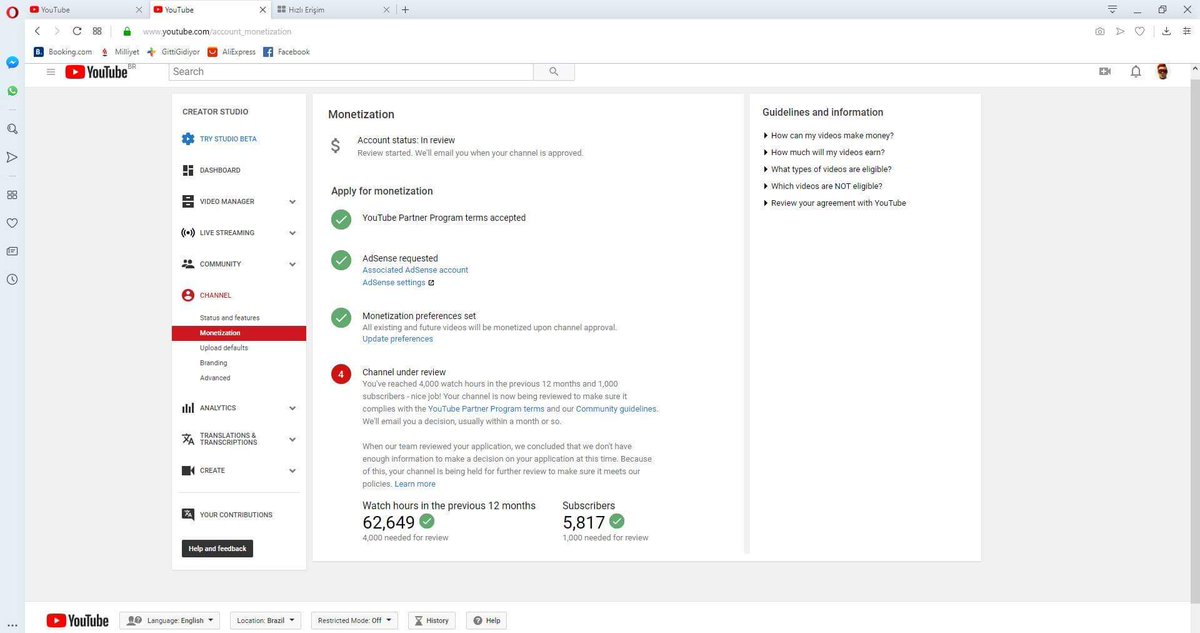Image resolution: width=1200 pixels, height=633 pixels.
Task: Open the account avatar menu
Action: (1163, 72)
